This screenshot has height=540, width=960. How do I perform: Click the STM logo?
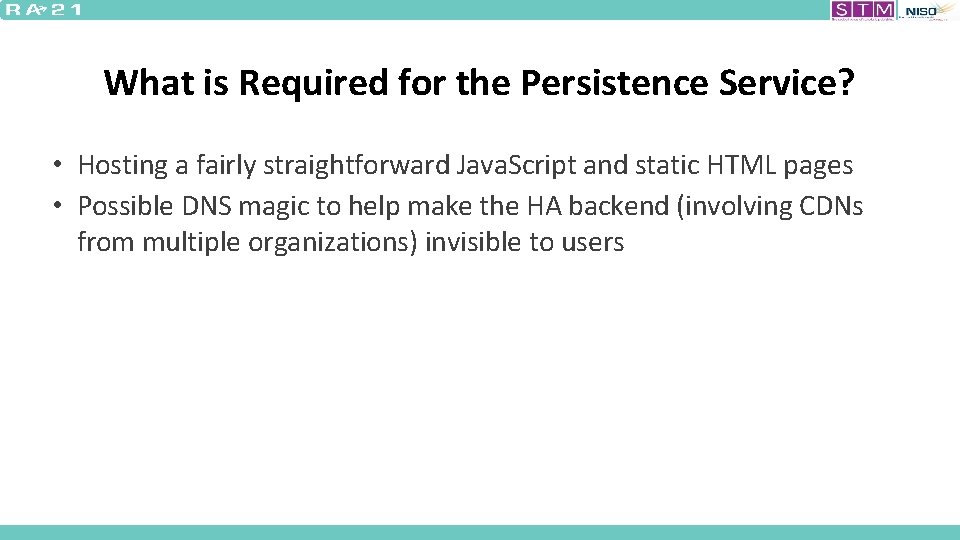(863, 10)
